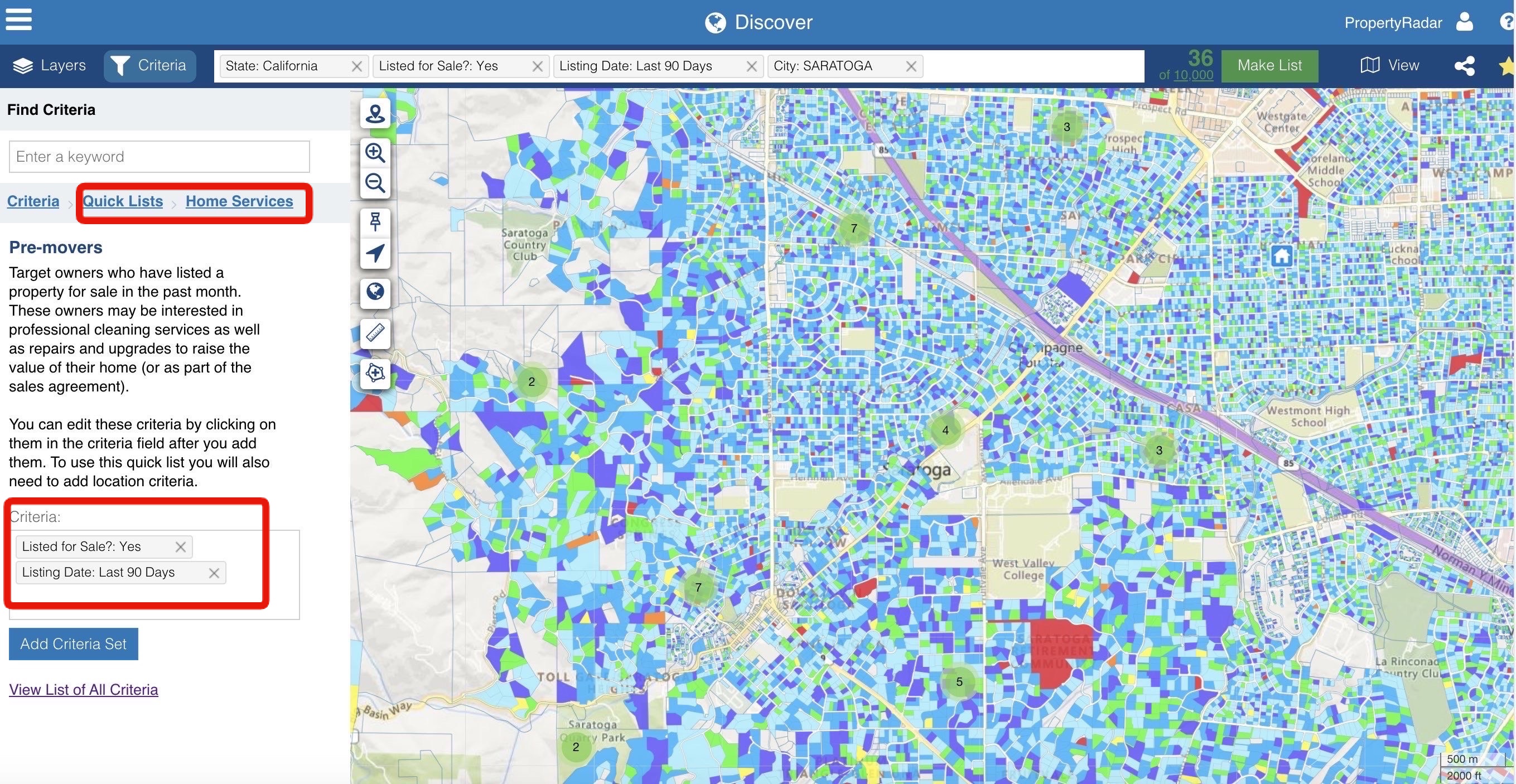The height and width of the screenshot is (784, 1516).
Task: Click the navigation/compass direction icon
Action: pos(375,252)
